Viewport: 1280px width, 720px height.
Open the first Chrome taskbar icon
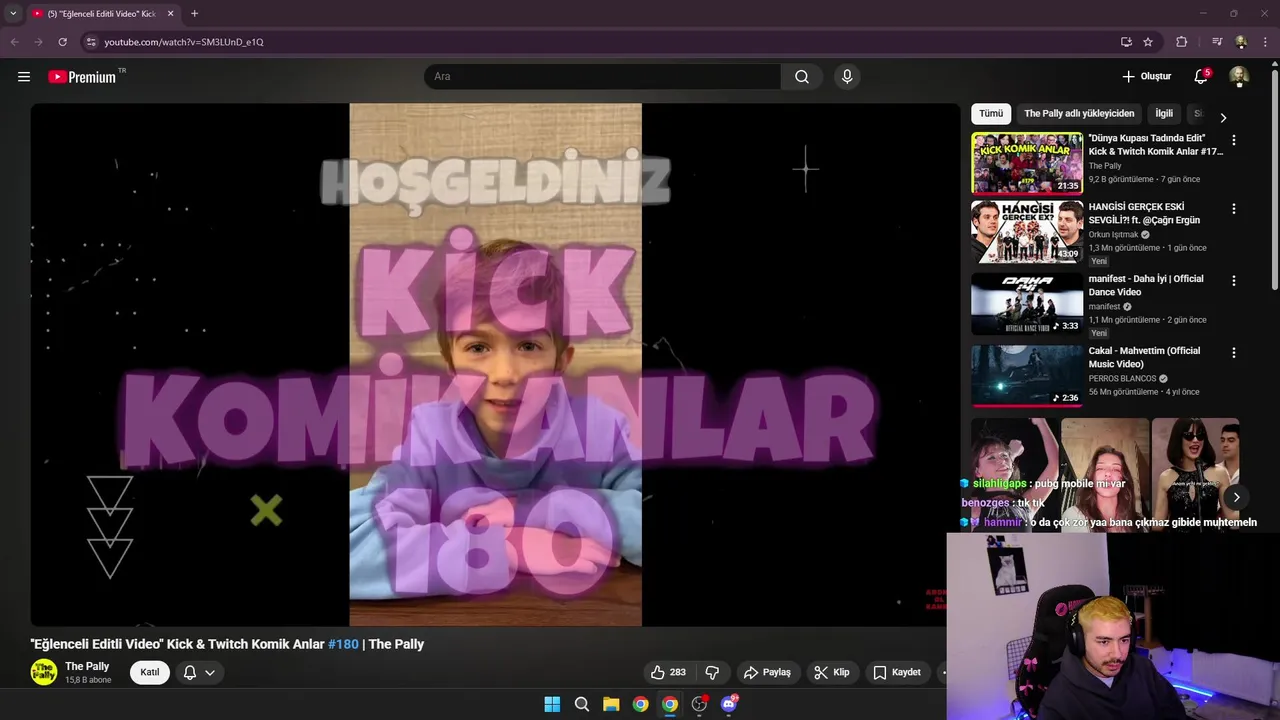[640, 704]
